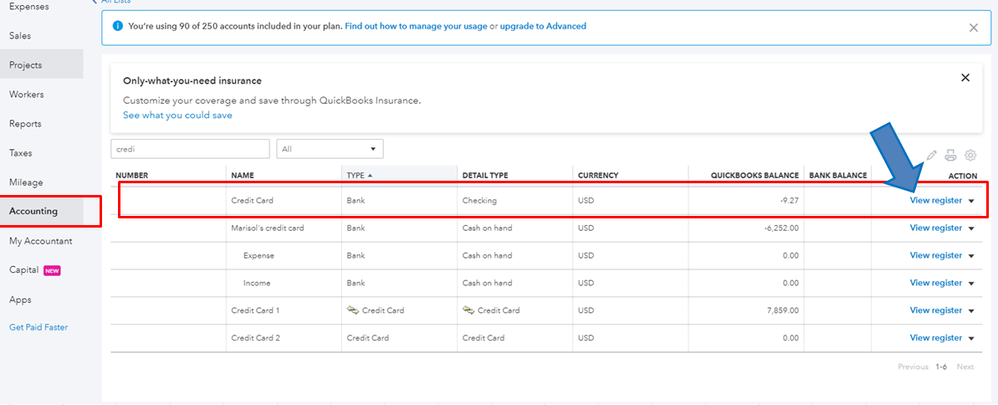
Task: Go to Workers in the sidebar
Action: tap(26, 94)
